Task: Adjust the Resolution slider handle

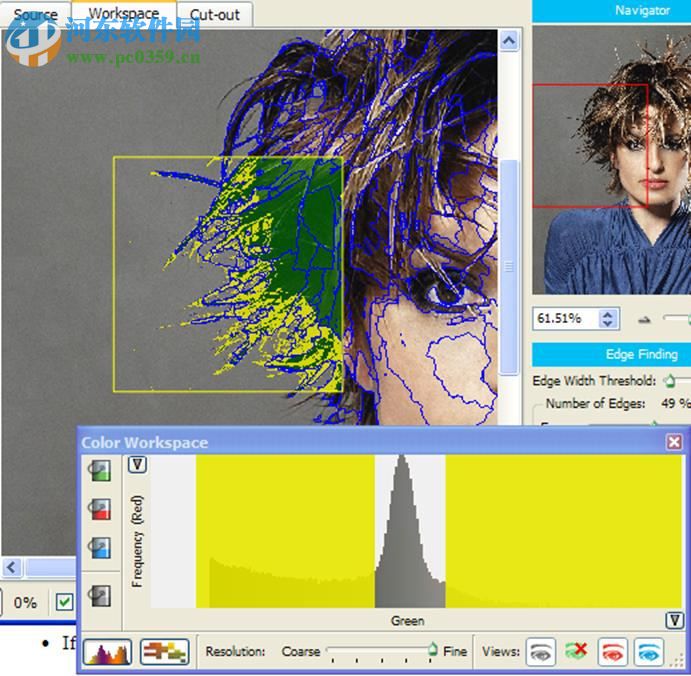Action: tap(432, 649)
